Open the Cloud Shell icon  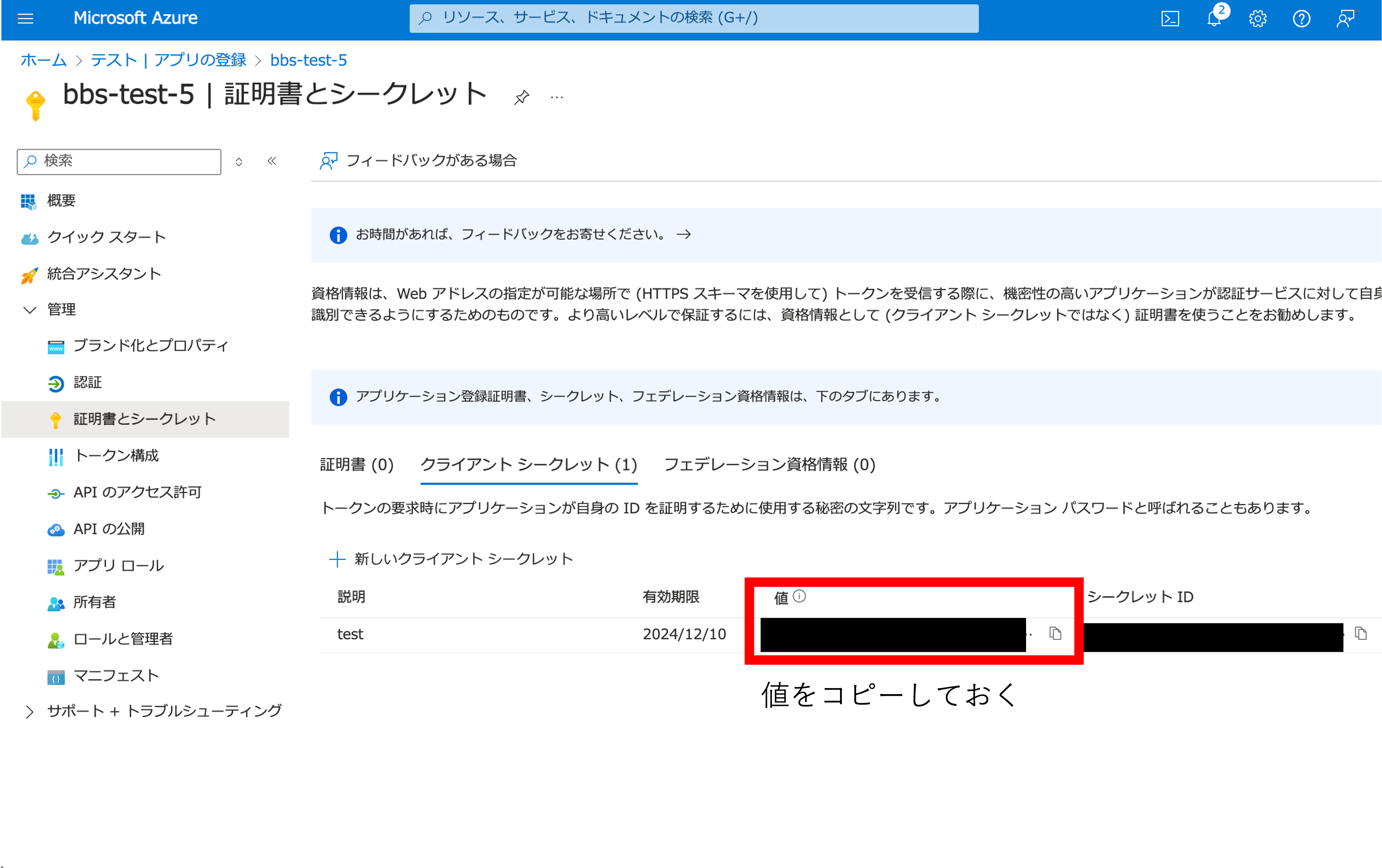coord(1169,19)
